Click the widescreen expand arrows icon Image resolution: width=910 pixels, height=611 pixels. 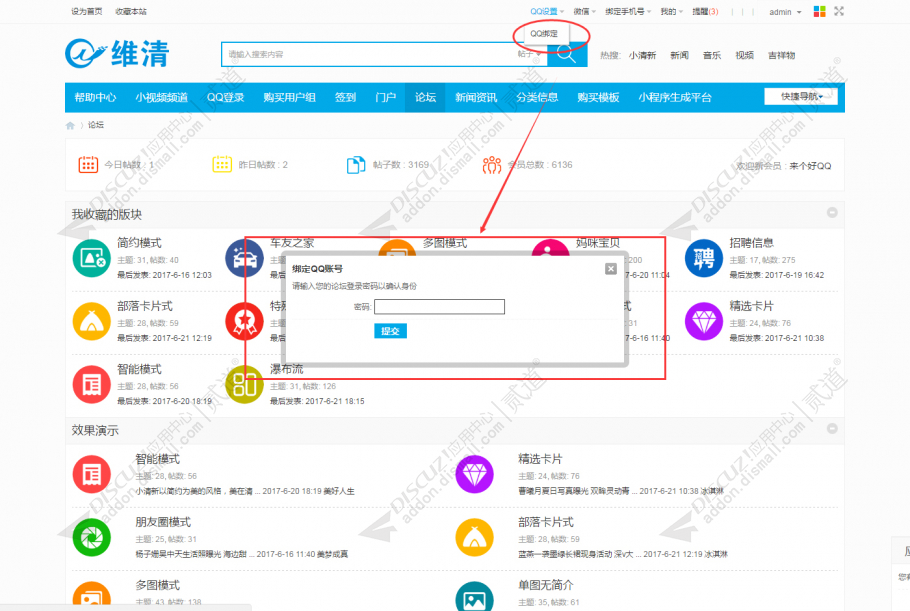[x=839, y=11]
